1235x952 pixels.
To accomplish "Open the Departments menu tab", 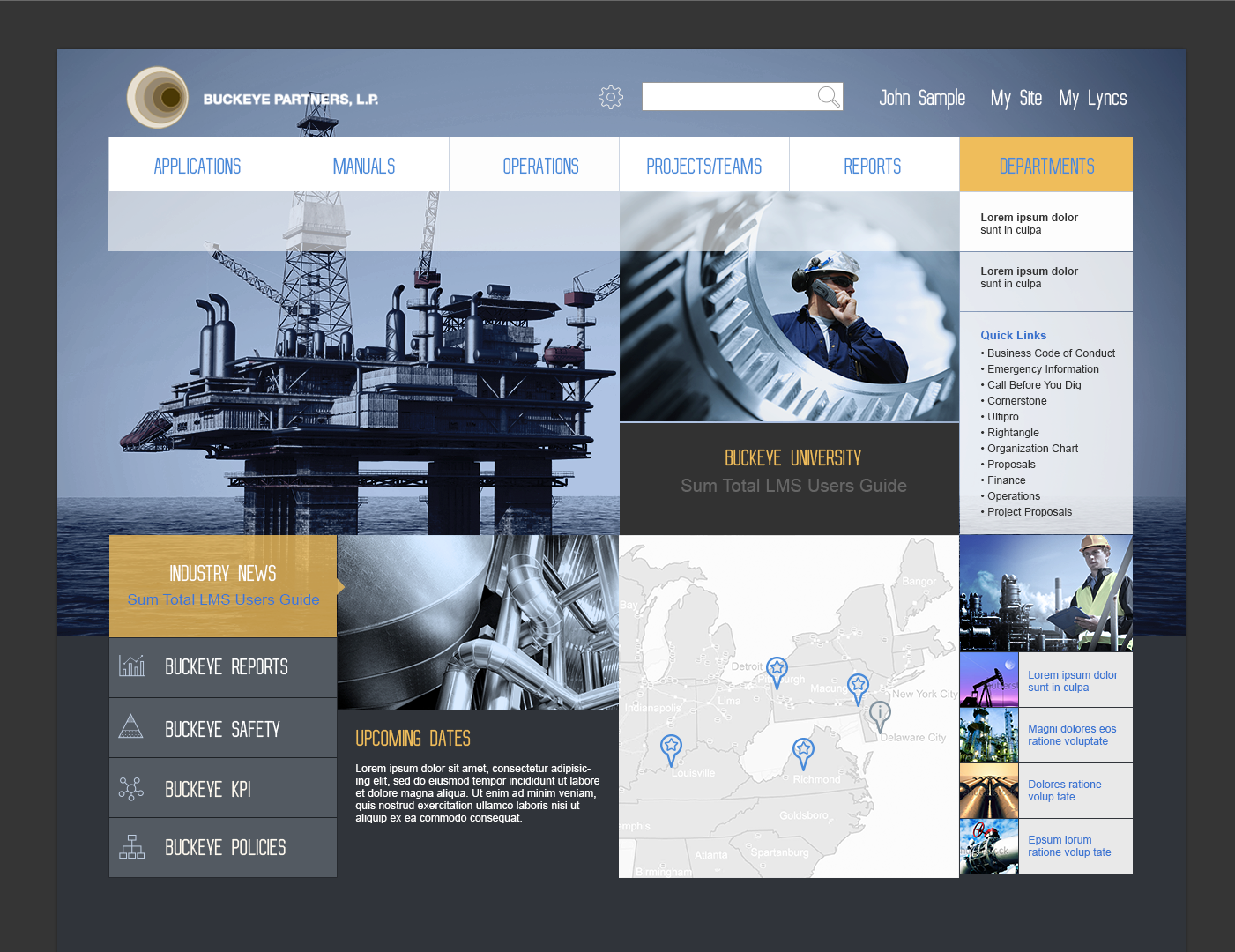I will (x=1046, y=165).
